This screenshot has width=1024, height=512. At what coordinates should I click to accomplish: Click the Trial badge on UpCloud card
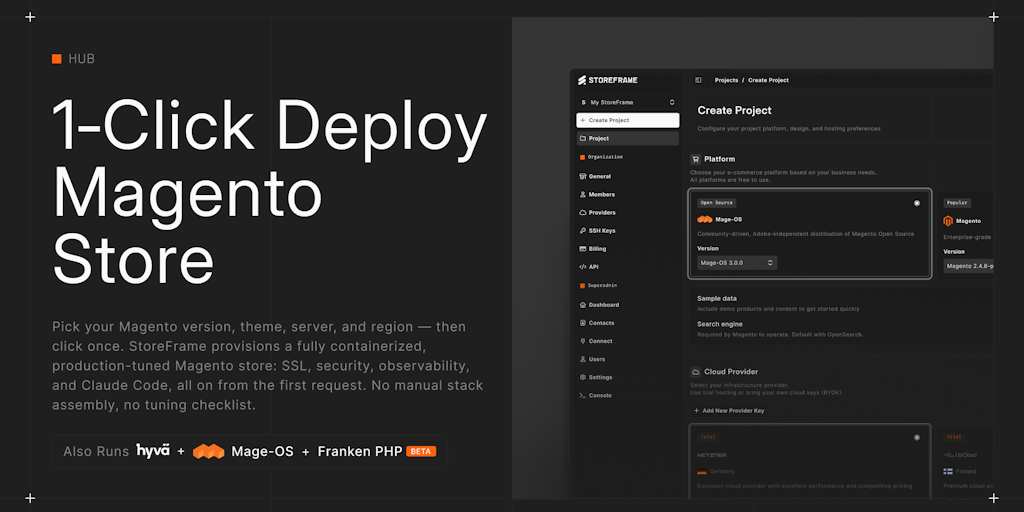(x=954, y=437)
